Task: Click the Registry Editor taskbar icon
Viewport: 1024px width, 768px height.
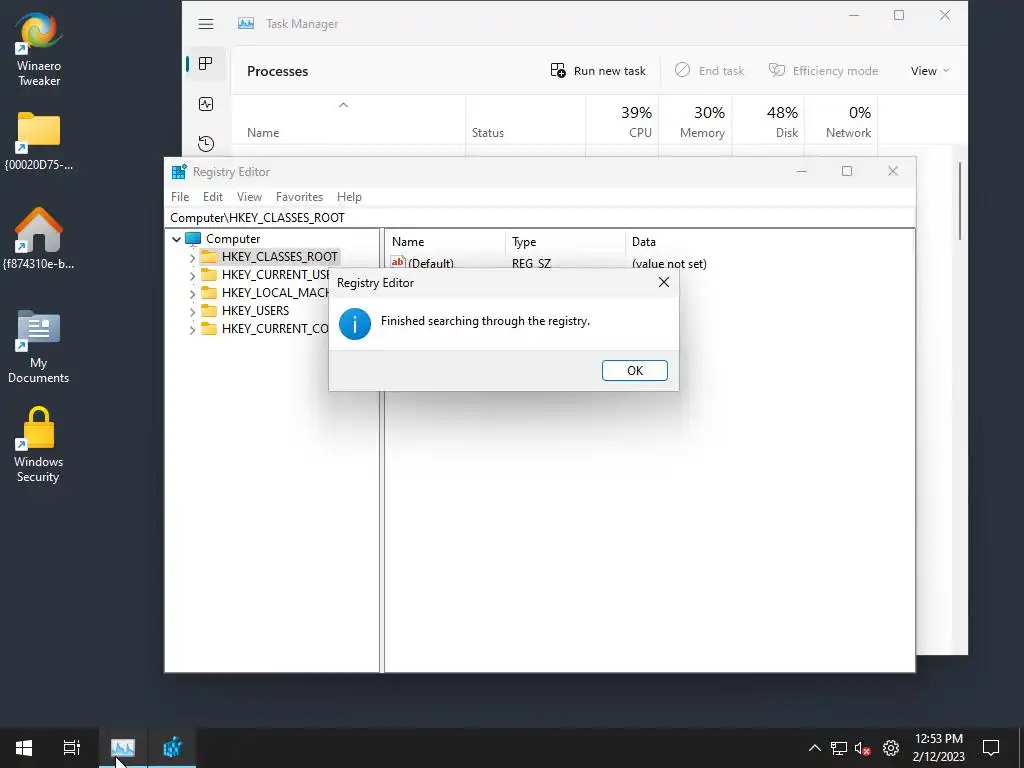Action: click(x=172, y=747)
